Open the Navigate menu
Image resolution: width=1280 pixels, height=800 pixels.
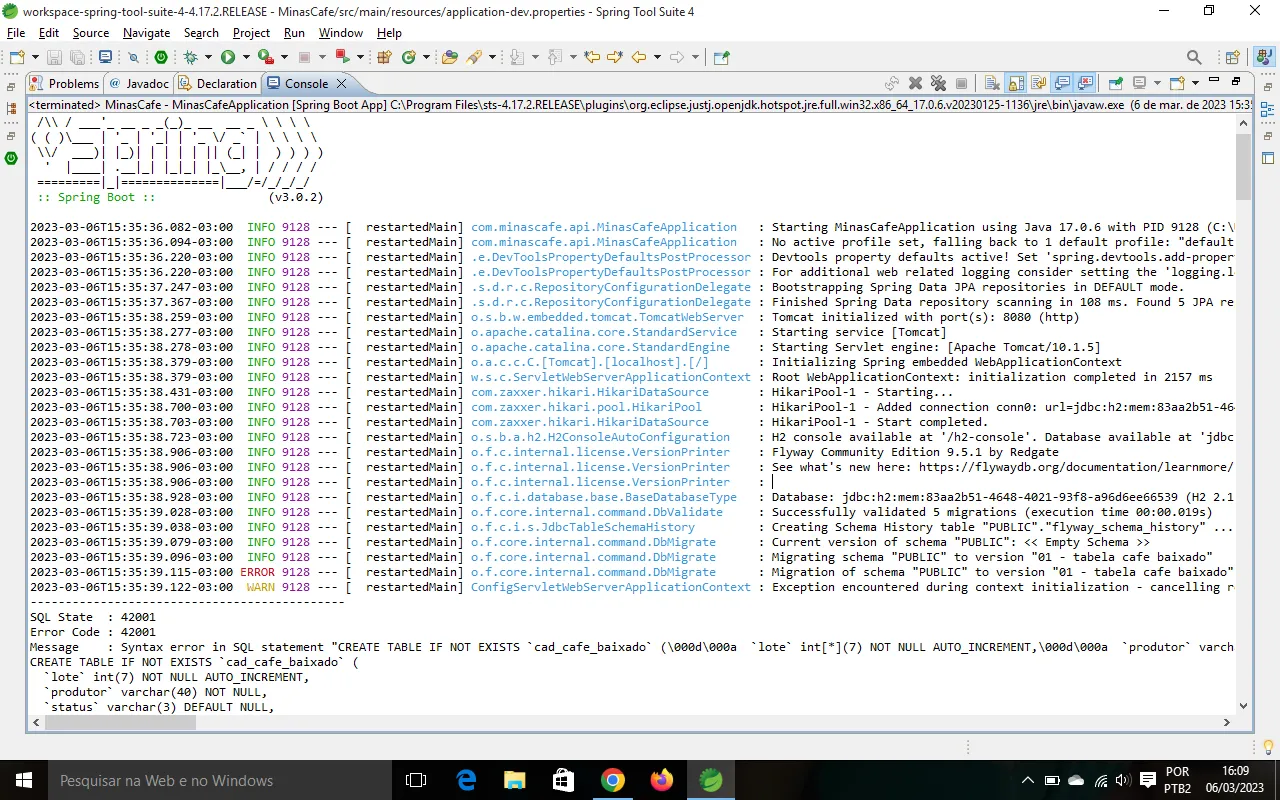[x=146, y=33]
